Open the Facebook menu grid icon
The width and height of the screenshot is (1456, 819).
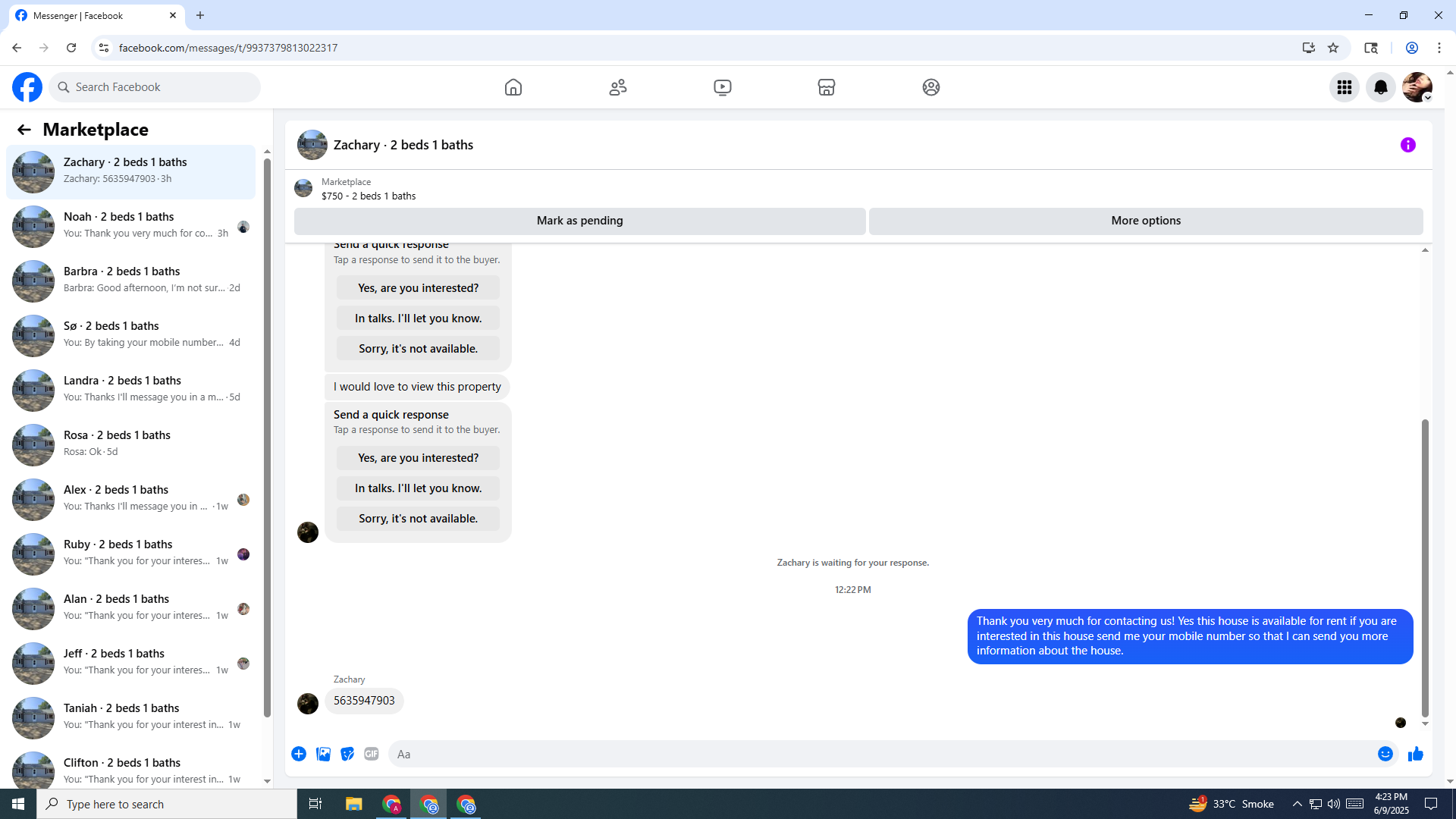point(1345,87)
